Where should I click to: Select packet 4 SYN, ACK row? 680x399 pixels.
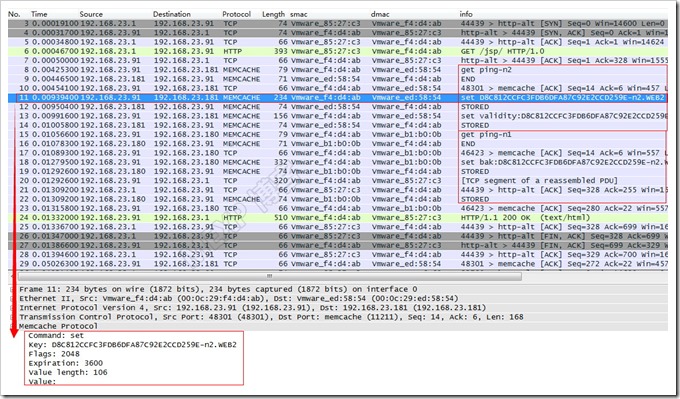(338, 33)
